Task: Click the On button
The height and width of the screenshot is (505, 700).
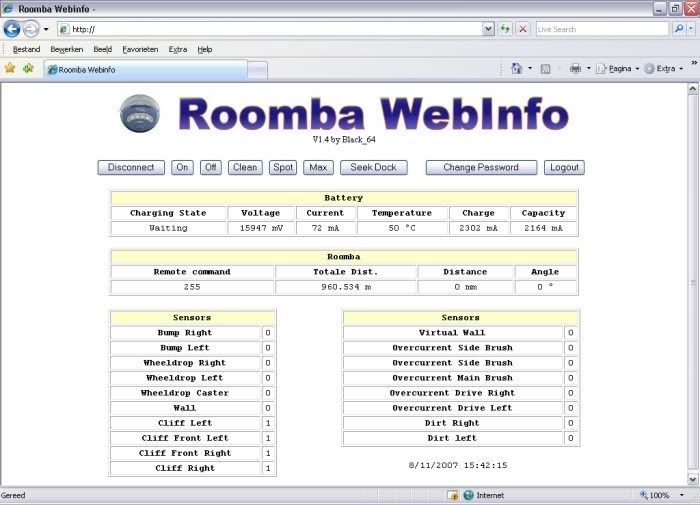Action: (182, 167)
